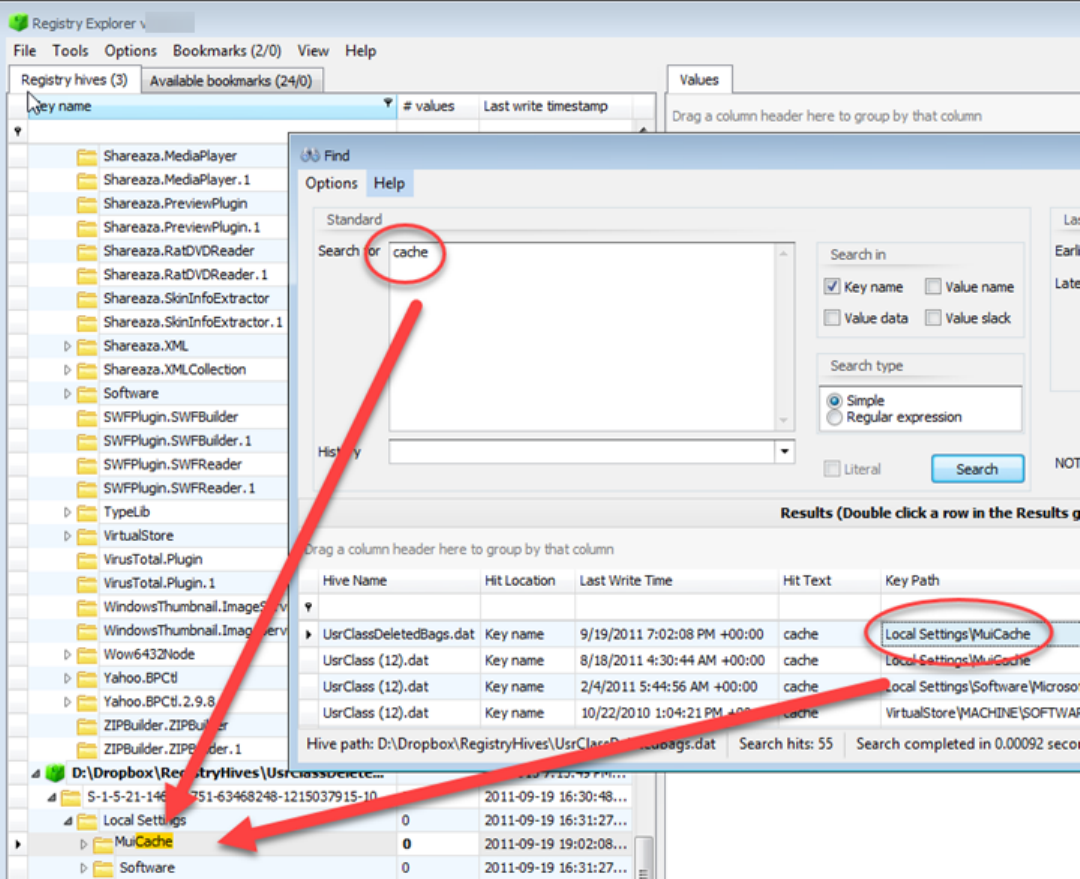1080x879 pixels.
Task: Sort the tree by Last write timestamp column
Action: pos(555,106)
